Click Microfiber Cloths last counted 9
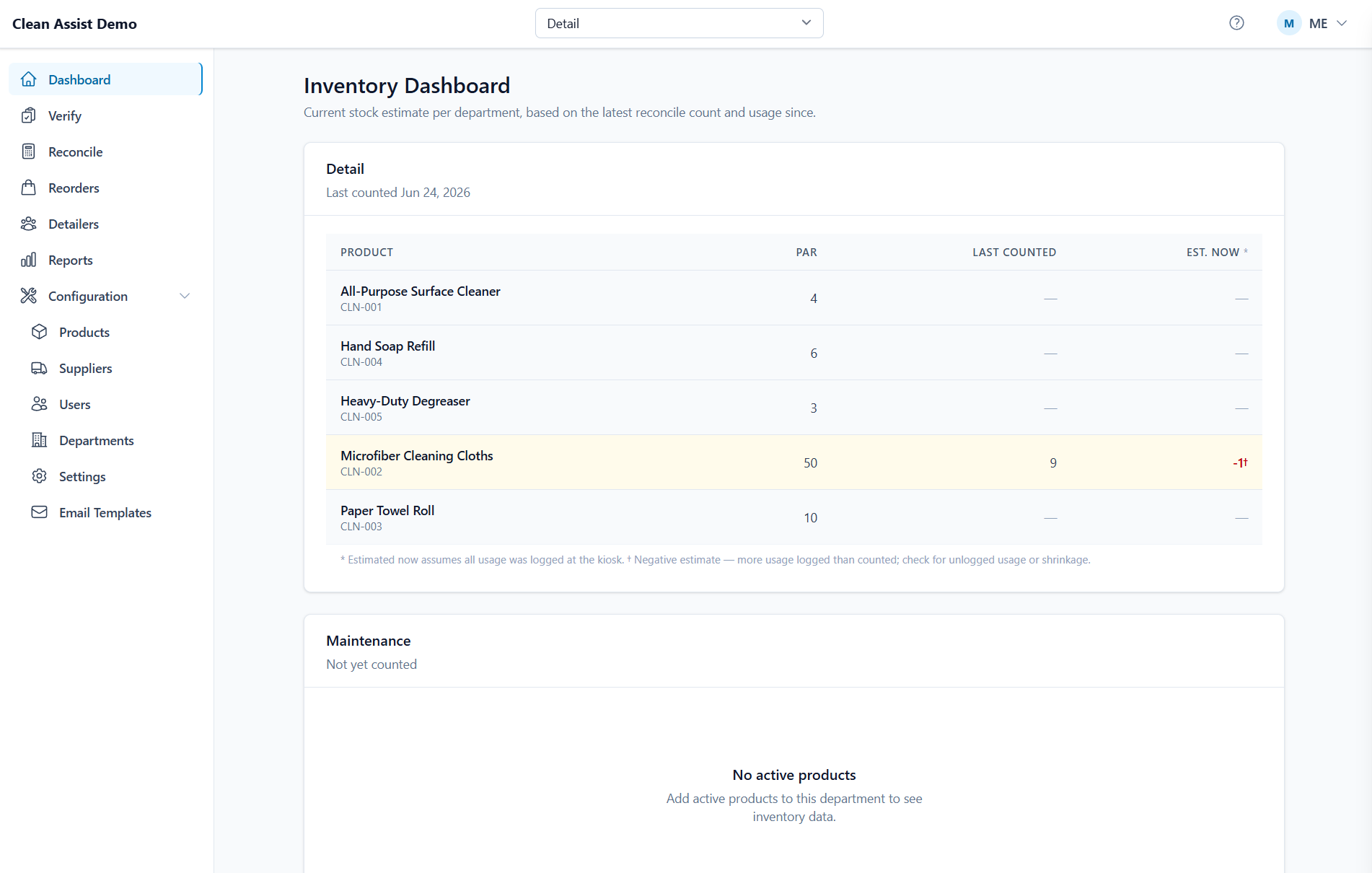The width and height of the screenshot is (1372, 873). click(1053, 463)
